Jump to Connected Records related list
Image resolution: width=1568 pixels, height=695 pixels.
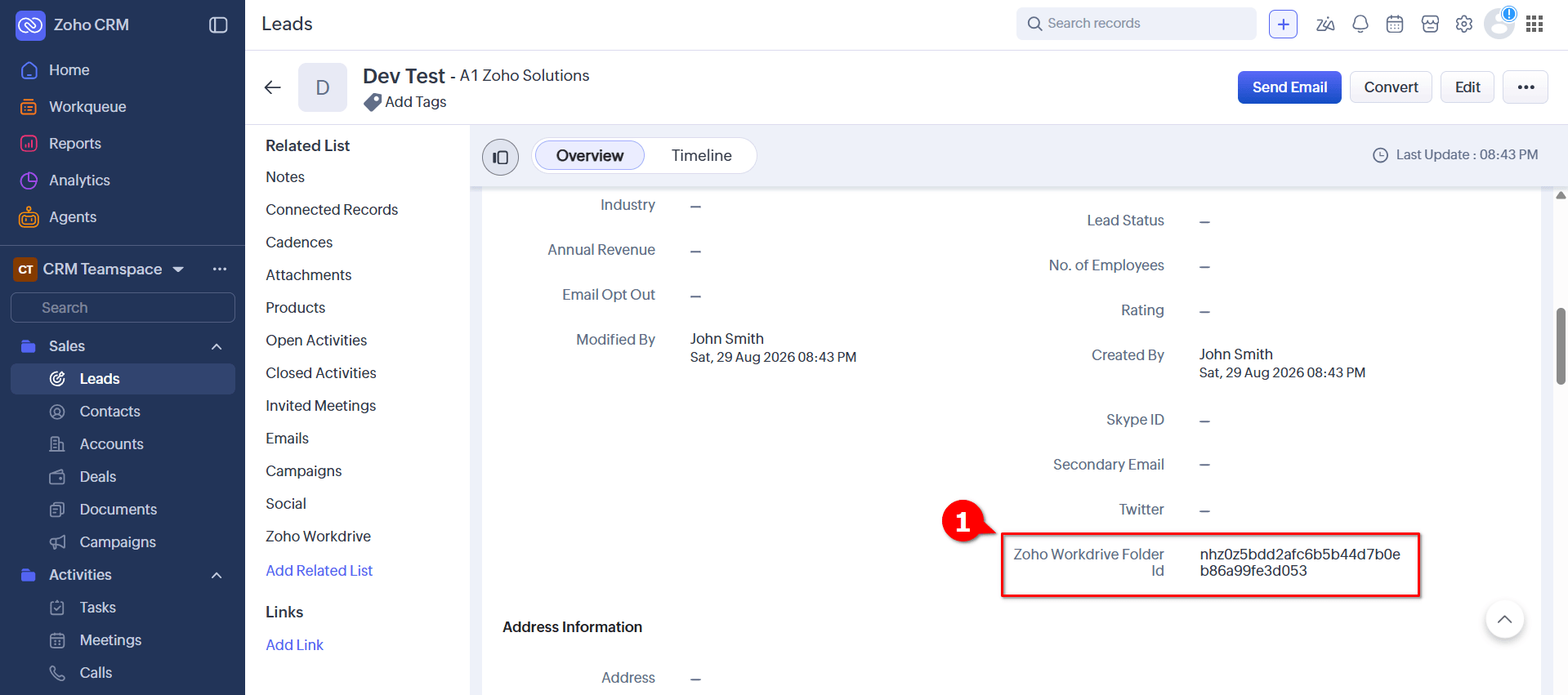332,210
